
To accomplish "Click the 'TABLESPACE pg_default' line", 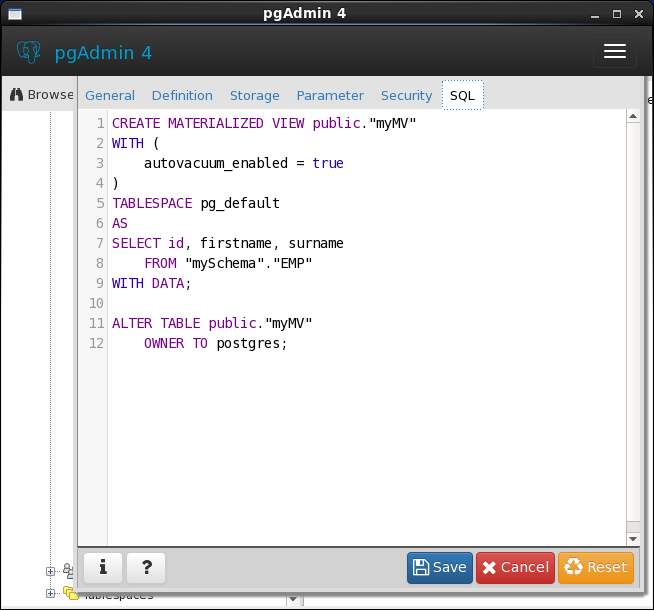I will click(196, 203).
